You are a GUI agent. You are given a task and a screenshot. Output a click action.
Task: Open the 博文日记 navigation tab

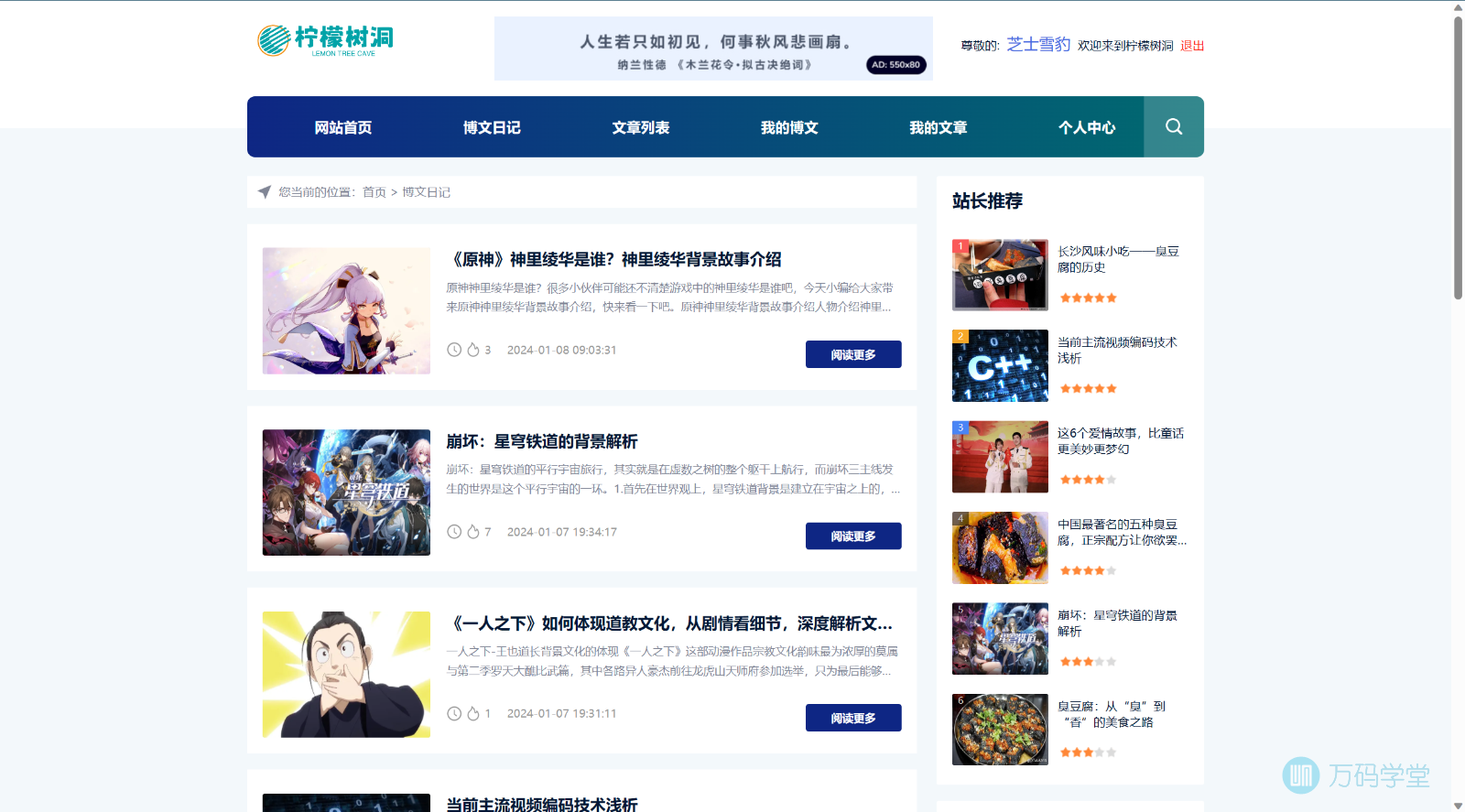(x=492, y=128)
